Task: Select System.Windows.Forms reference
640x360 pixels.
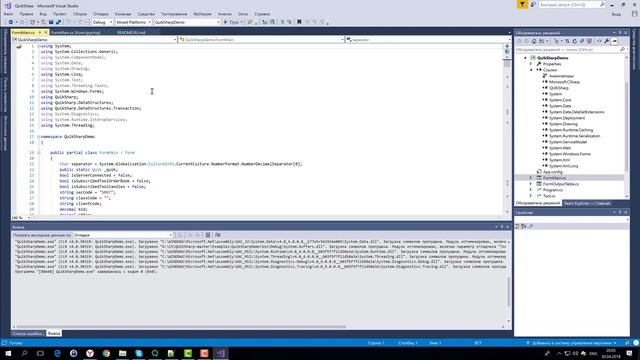Action: coord(570,154)
